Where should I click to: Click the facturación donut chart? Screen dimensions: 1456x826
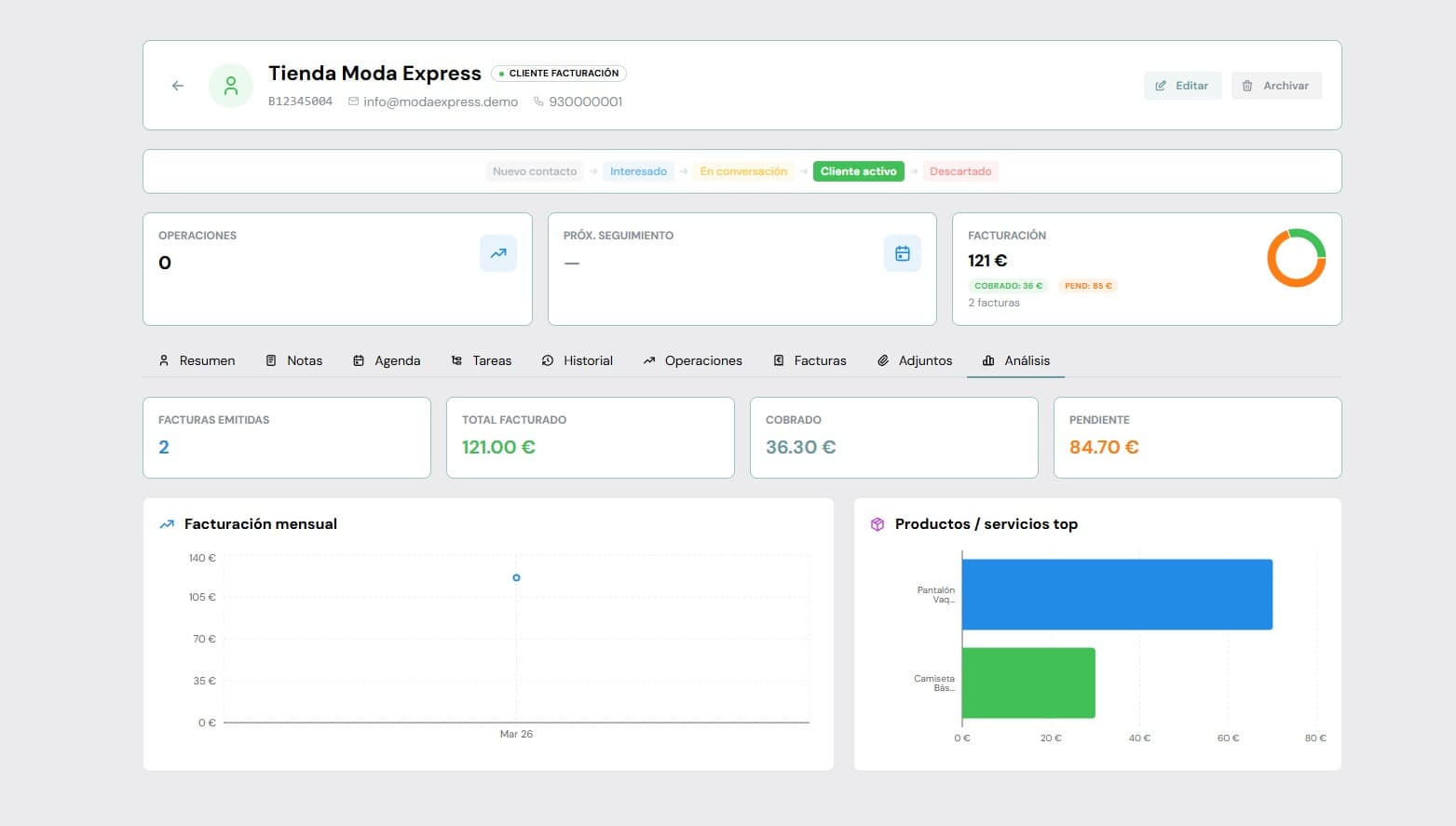pos(1296,257)
